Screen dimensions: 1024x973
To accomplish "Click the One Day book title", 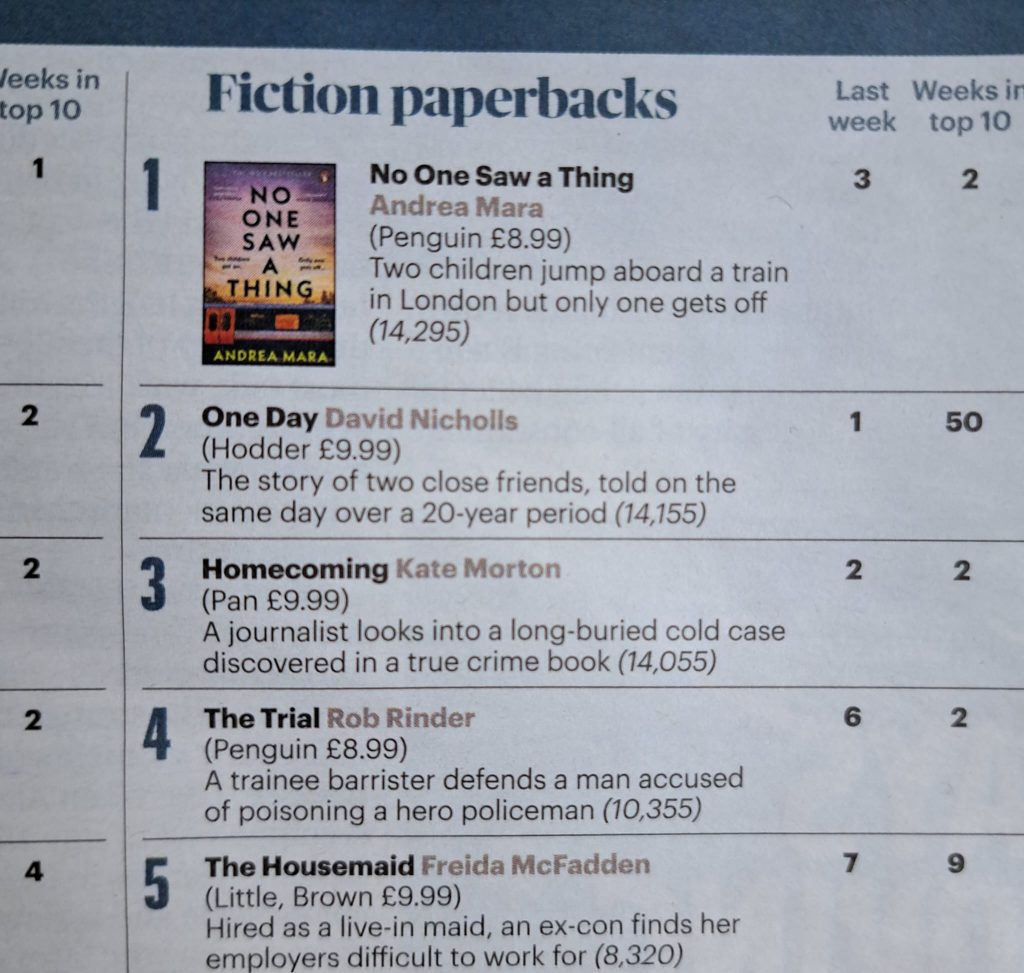I will point(259,418).
